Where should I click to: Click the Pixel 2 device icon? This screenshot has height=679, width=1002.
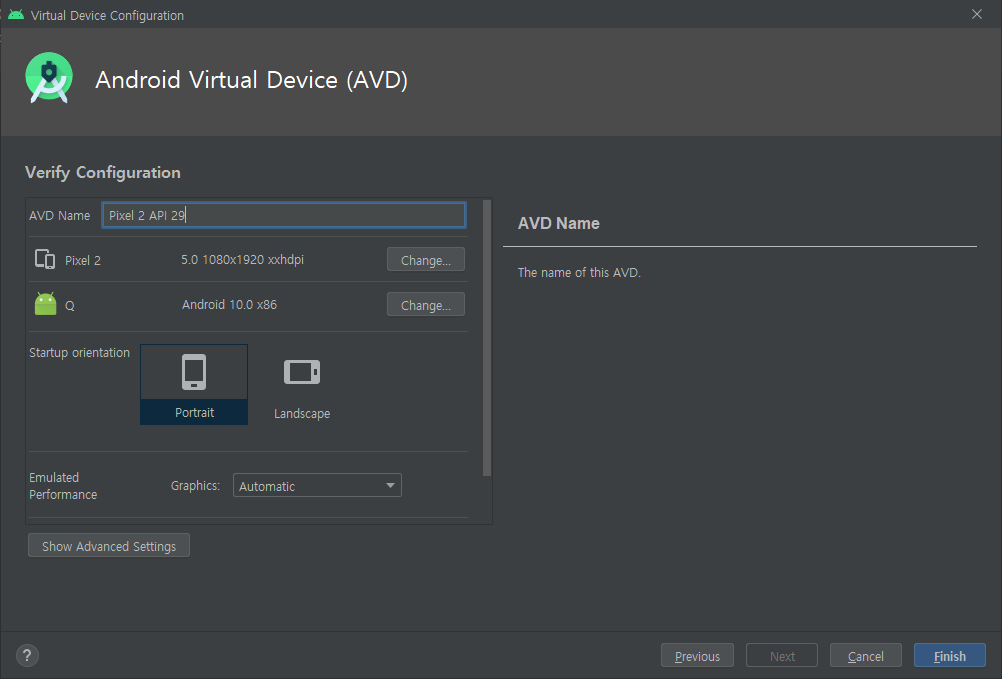pyautogui.click(x=45, y=259)
